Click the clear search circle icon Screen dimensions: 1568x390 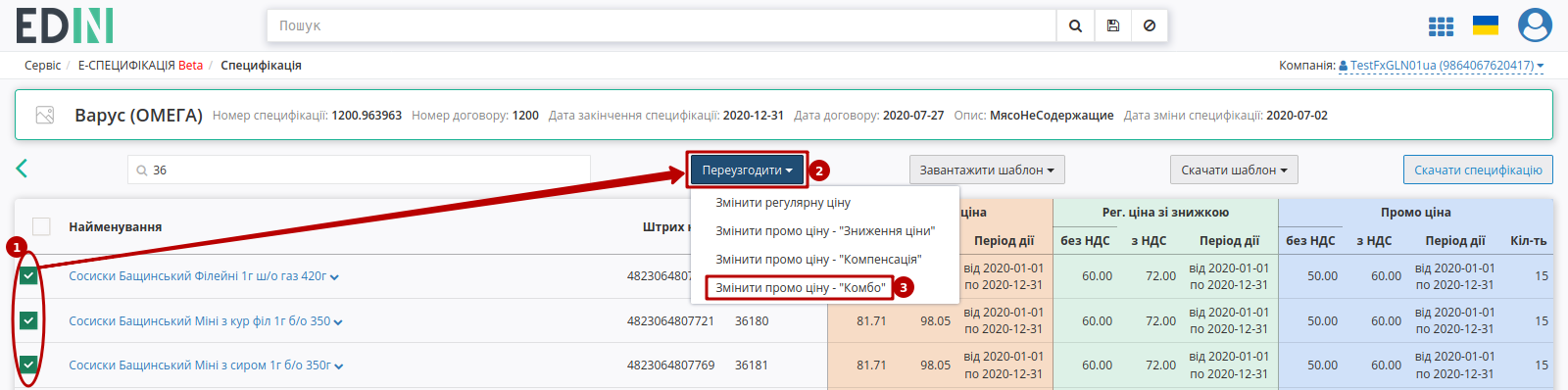coord(1150,25)
